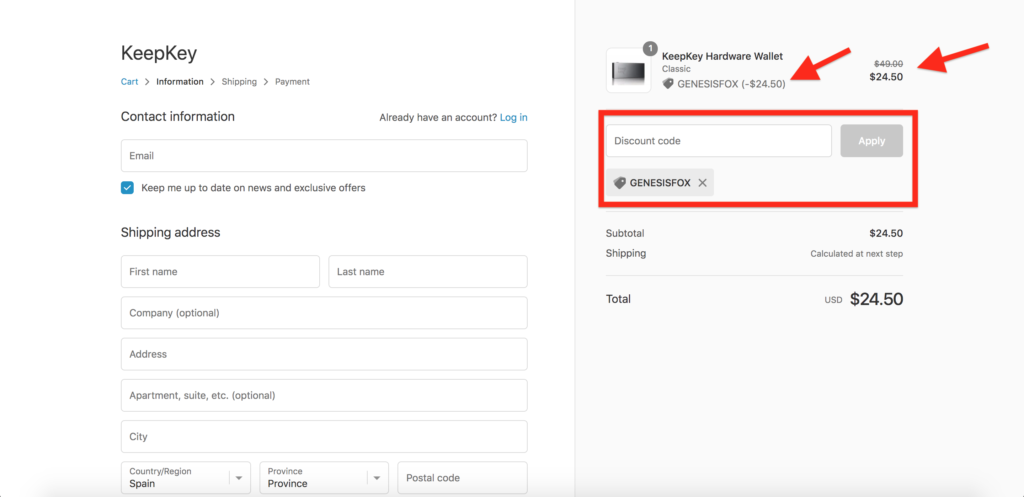Expand the Country/Region dropdown showing Spain
Screen dimensions: 1024x497
(x=185, y=478)
